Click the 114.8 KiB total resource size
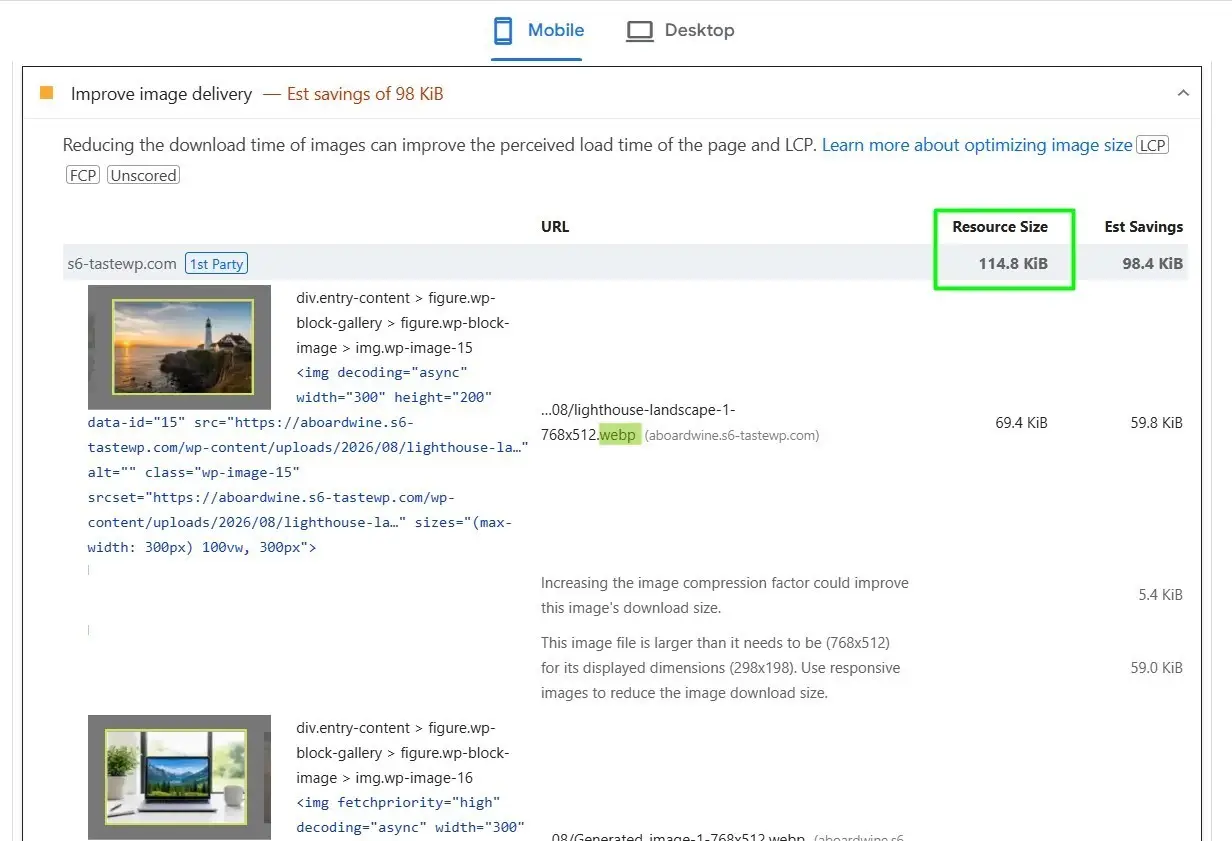This screenshot has width=1232, height=841. [1013, 264]
